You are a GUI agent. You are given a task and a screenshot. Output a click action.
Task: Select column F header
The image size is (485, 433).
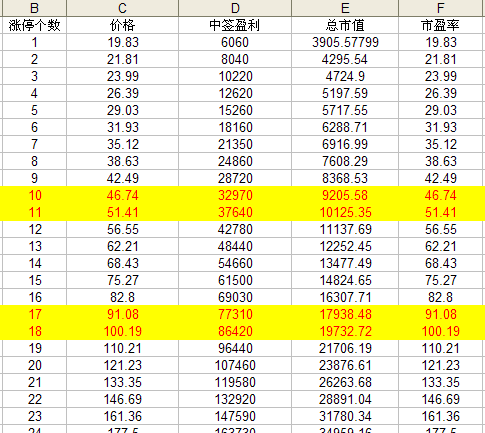click(x=441, y=8)
